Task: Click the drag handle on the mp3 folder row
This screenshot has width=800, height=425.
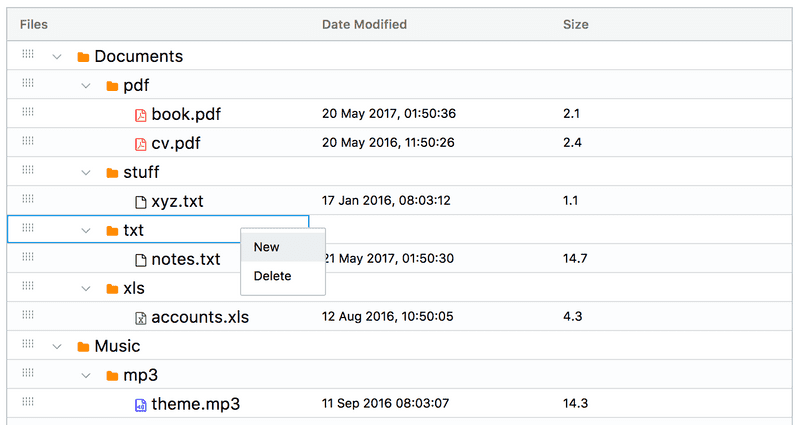Action: pyautogui.click(x=28, y=373)
